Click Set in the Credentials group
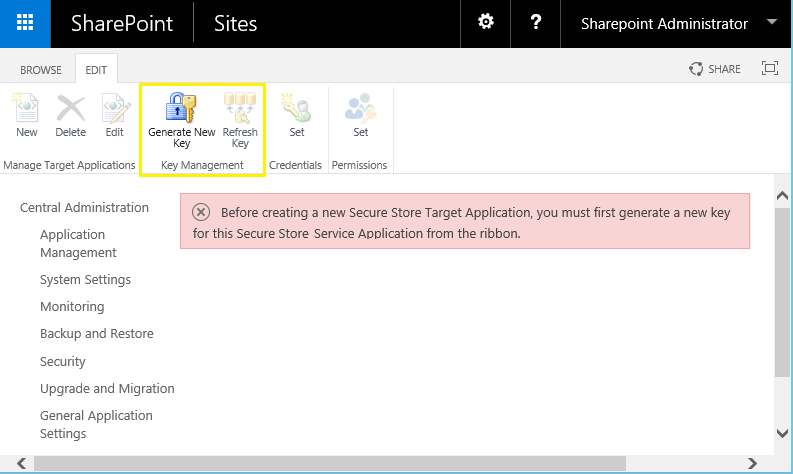Screen dimensions: 793x474 [x=297, y=115]
